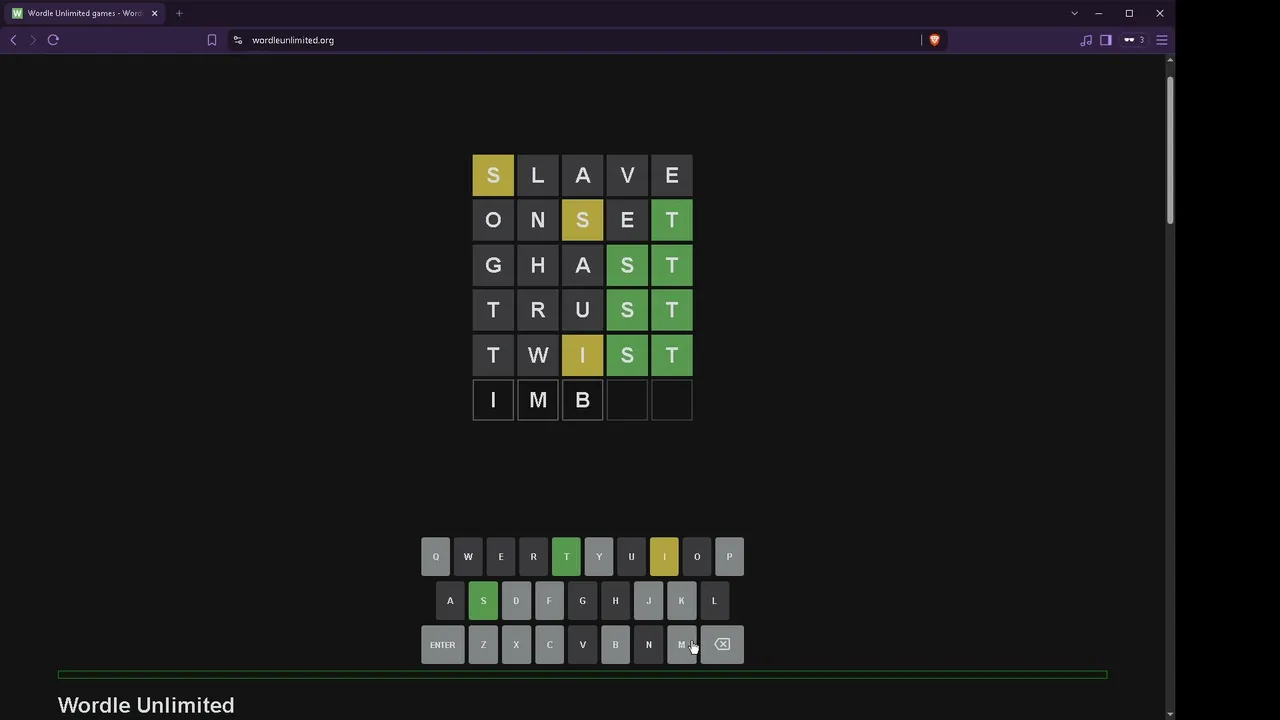The image size is (1280, 720).
Task: Open the tab search dropdown chevron
Action: pyautogui.click(x=1074, y=13)
